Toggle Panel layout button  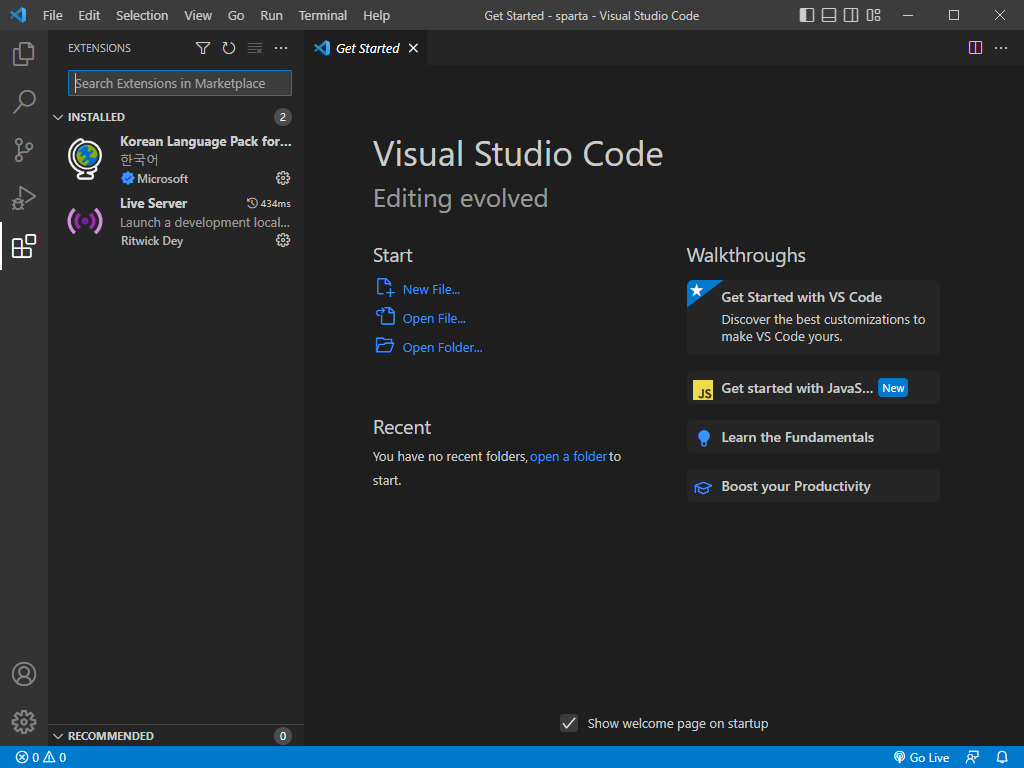click(x=829, y=15)
